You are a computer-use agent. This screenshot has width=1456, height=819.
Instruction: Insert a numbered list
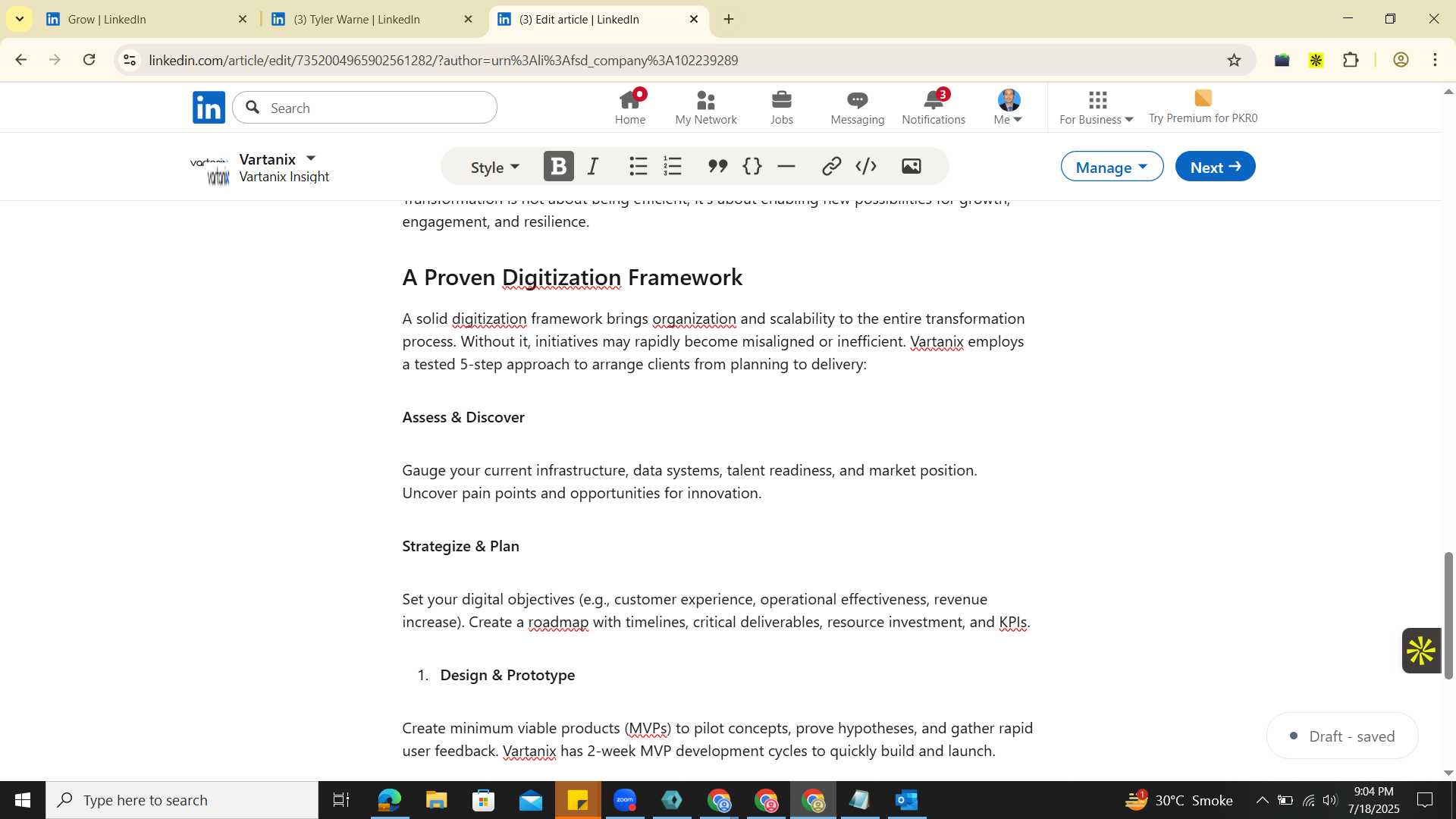click(673, 166)
